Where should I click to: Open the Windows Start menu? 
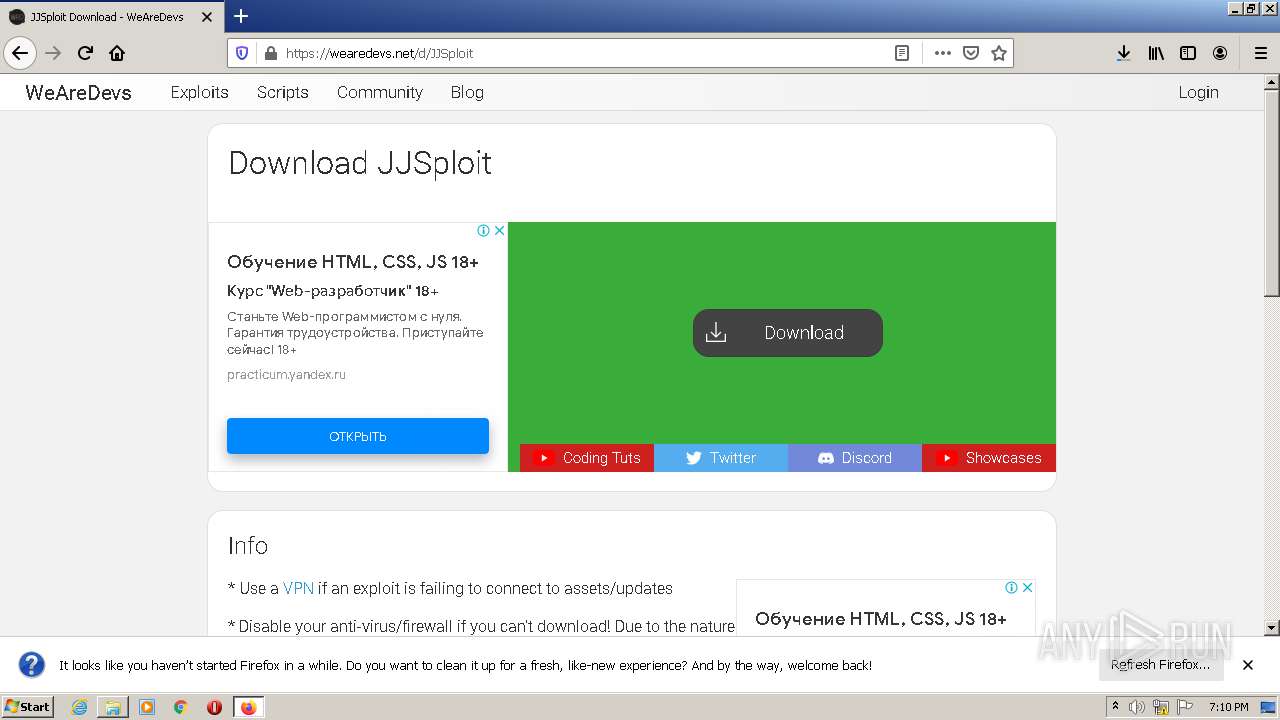[x=28, y=706]
